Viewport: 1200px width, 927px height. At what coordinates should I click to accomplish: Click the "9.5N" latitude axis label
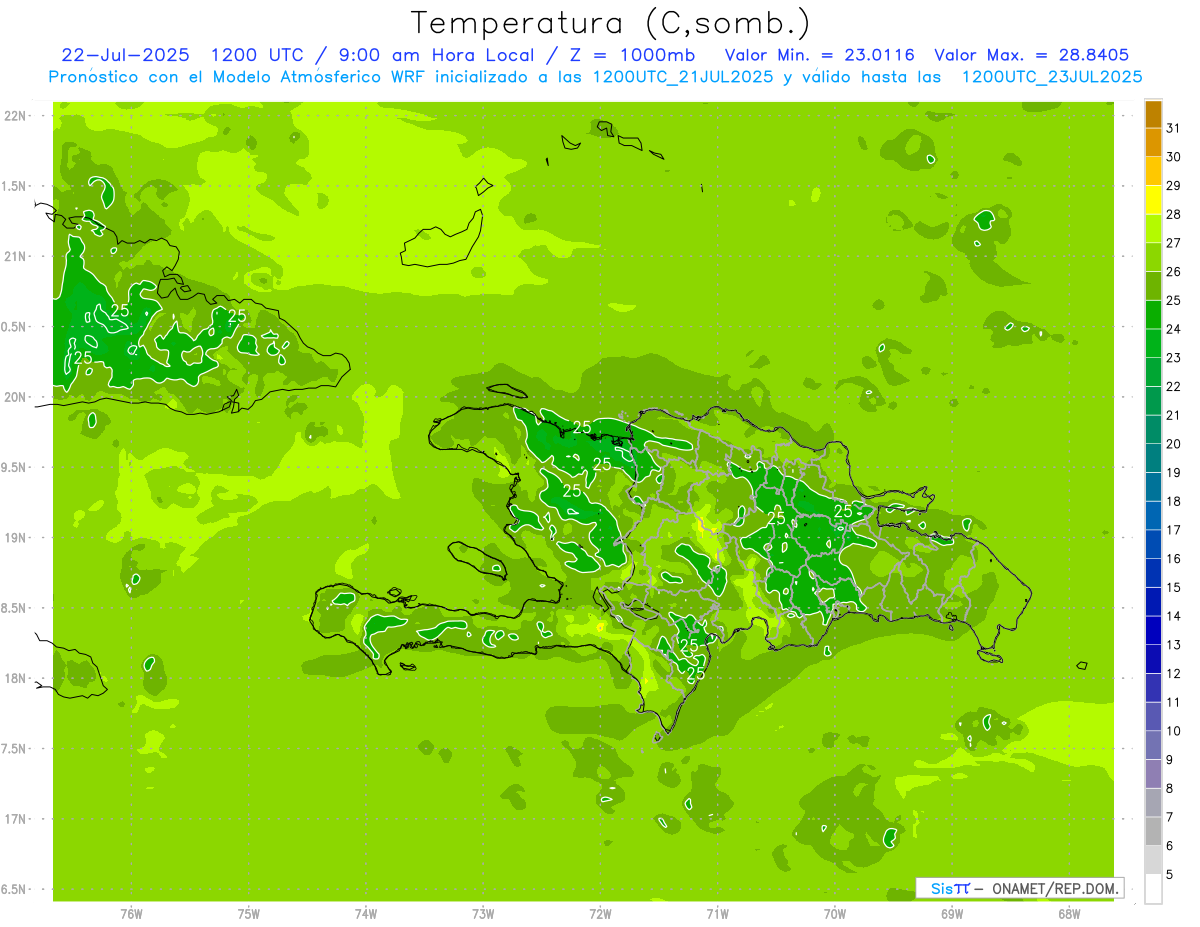point(14,467)
